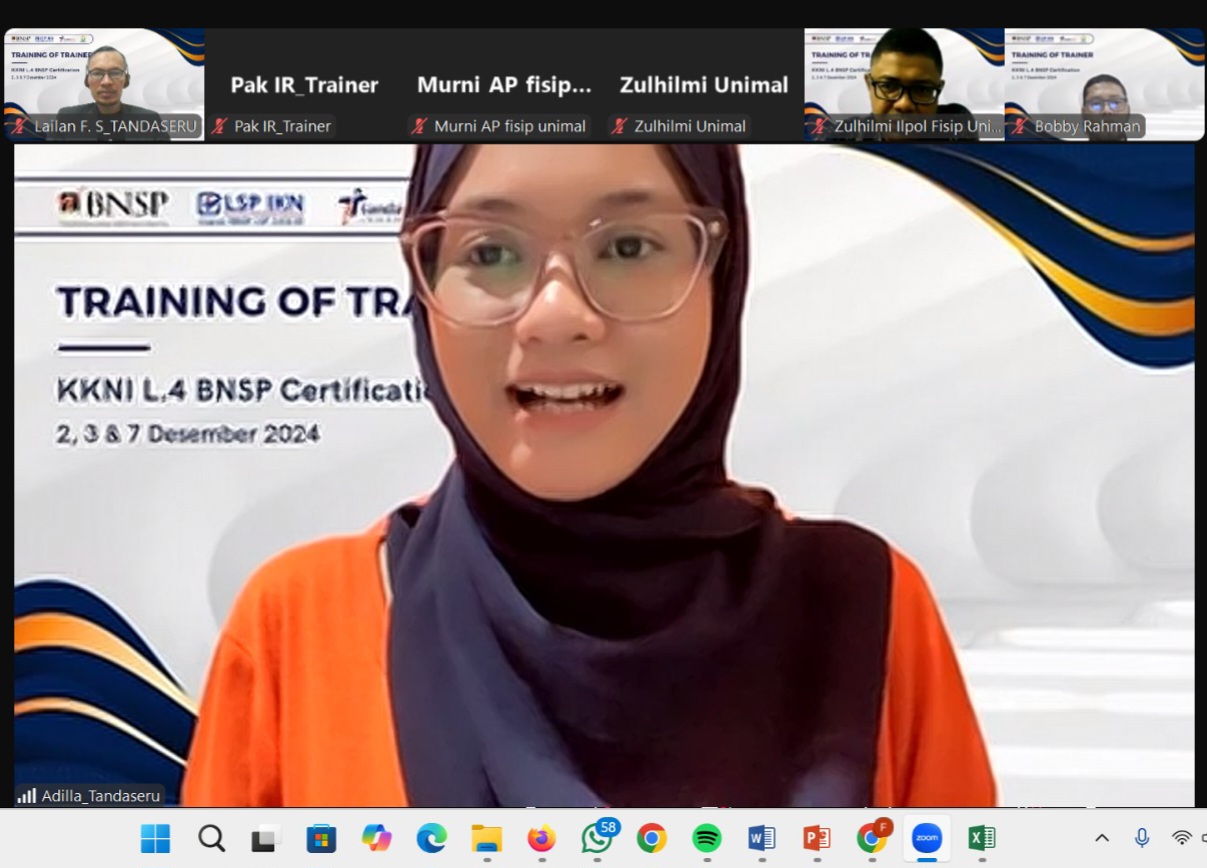Select Lailan F. S_TANDASERU video thumbnail
Screen dimensions: 1207x868
click(x=105, y=84)
